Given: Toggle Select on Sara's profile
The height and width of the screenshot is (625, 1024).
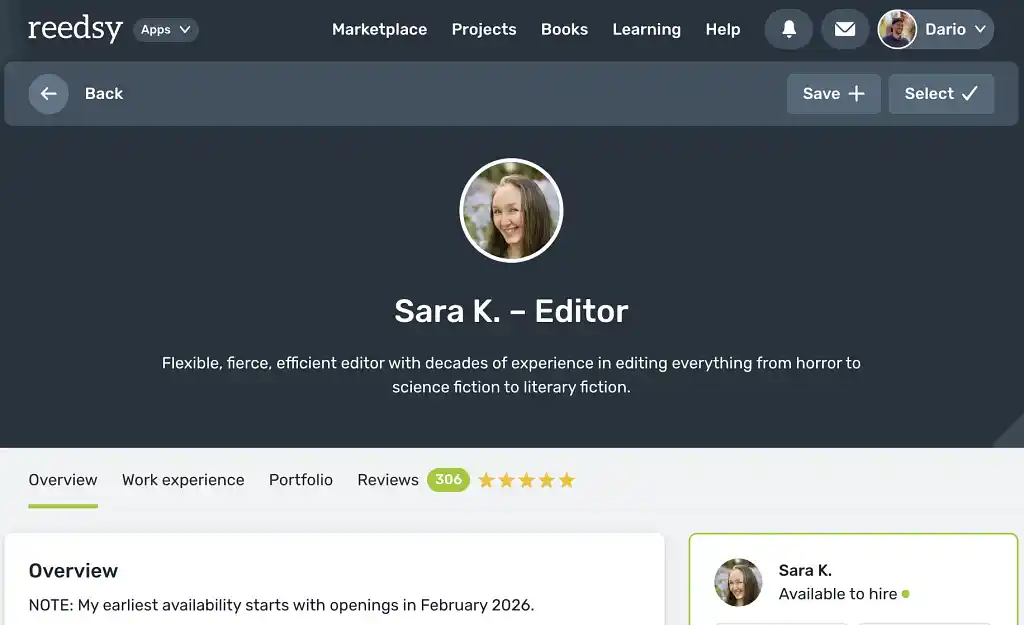Looking at the screenshot, I should (941, 93).
